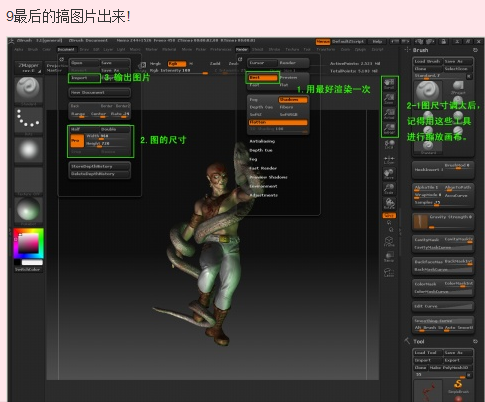The image size is (485, 402).
Task: Click New Document button
Action: (x=100, y=92)
